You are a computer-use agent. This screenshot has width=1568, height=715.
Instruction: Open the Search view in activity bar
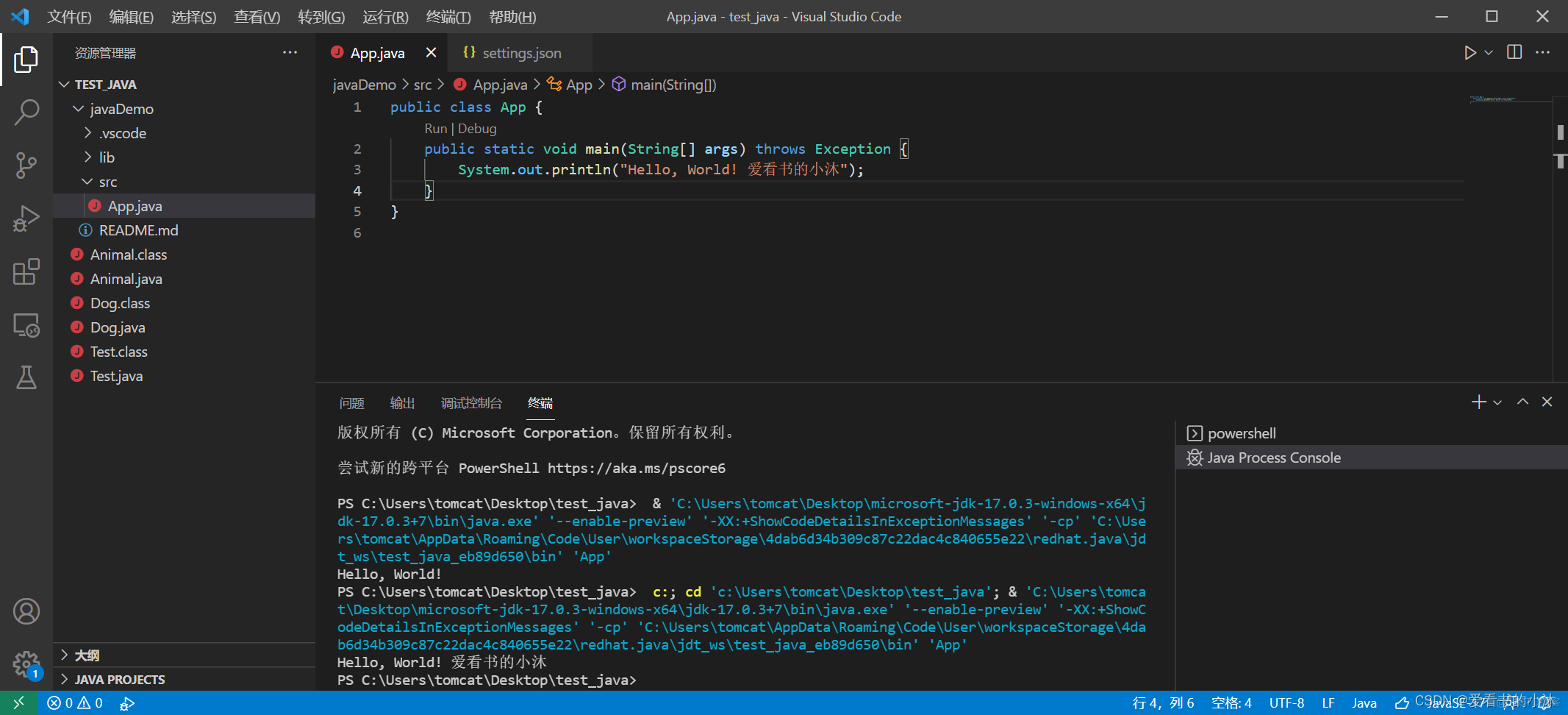click(x=26, y=113)
